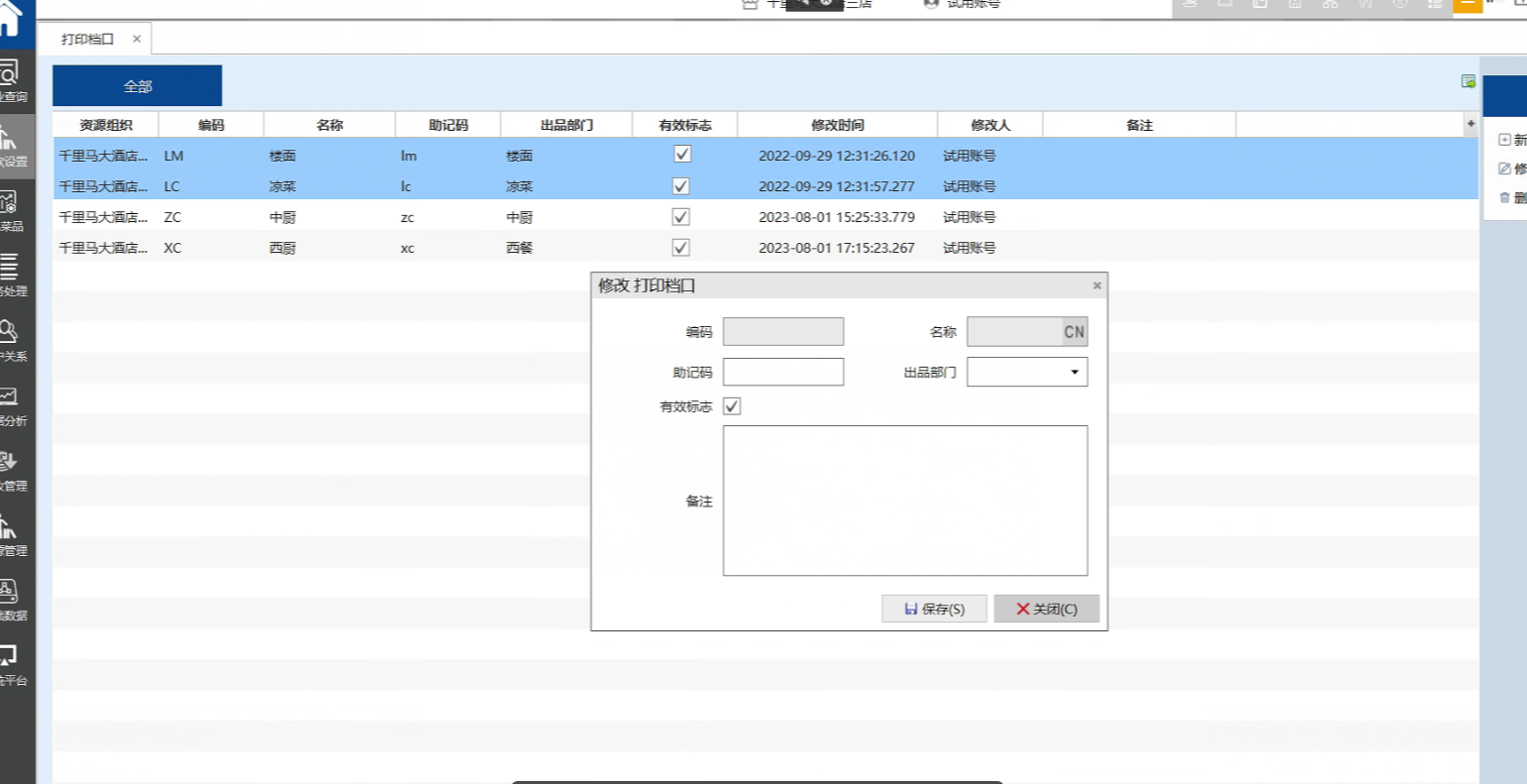
Task: Click the plus icon at column header end
Action: coord(1470,124)
